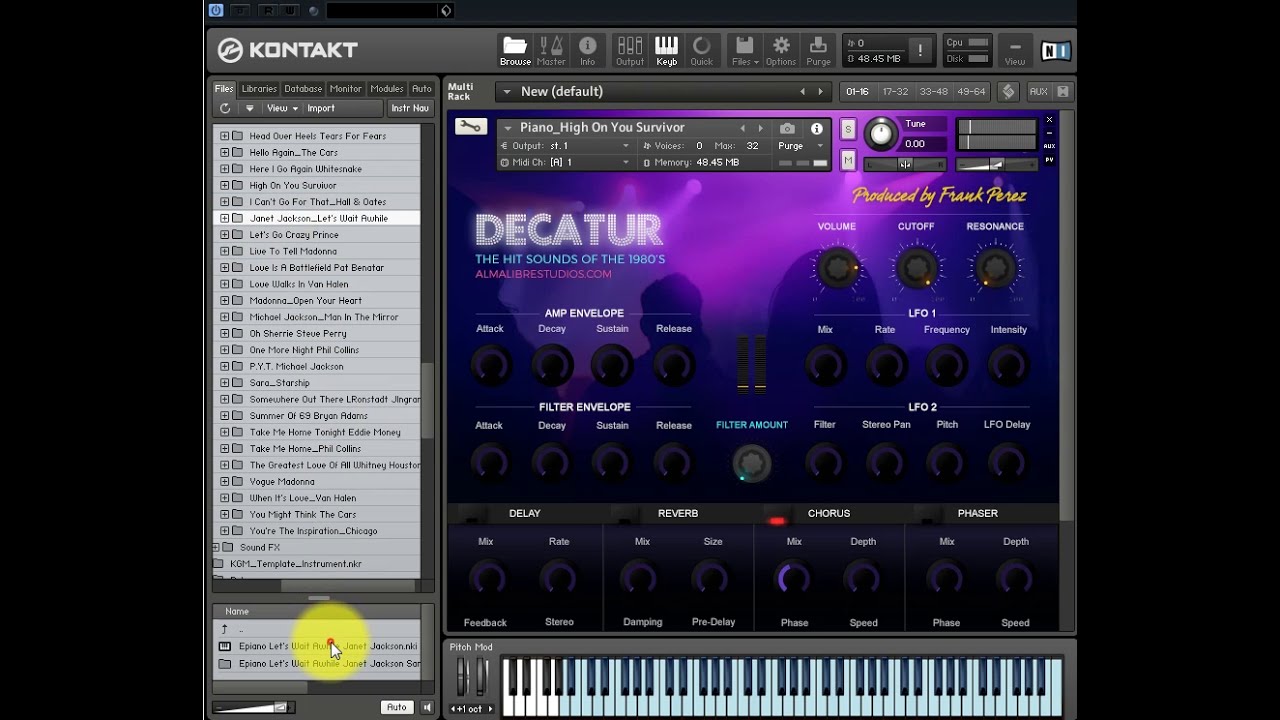The height and width of the screenshot is (720, 1280).
Task: Enable the Phaser effect switch
Action: (x=926, y=518)
